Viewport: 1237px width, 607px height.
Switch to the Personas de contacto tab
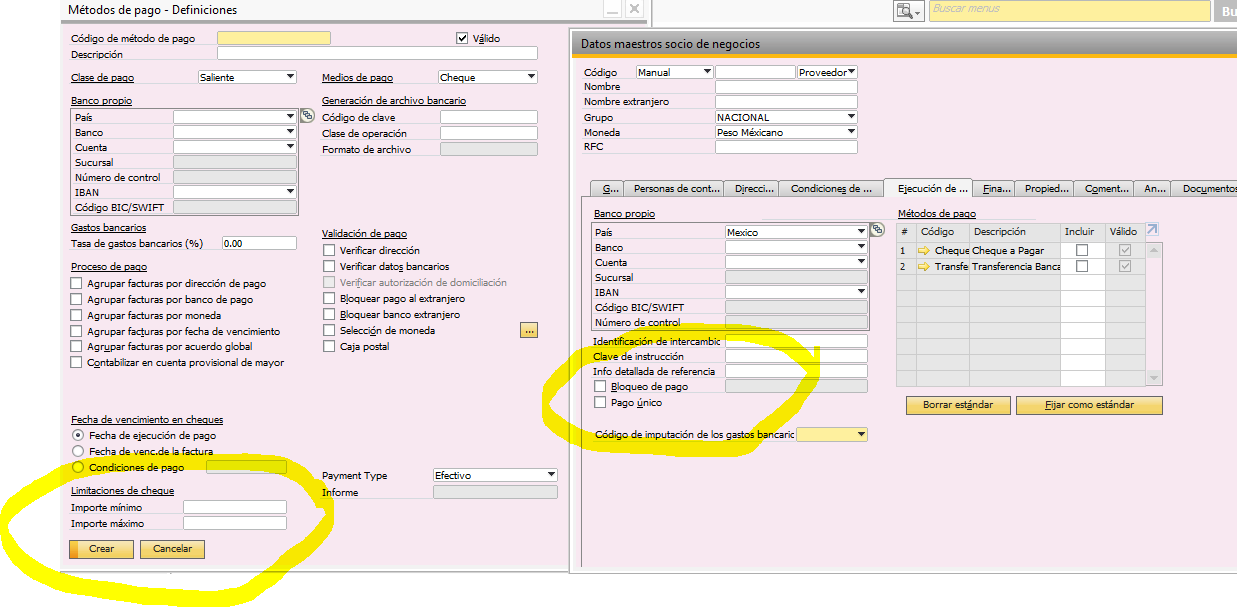tap(676, 188)
